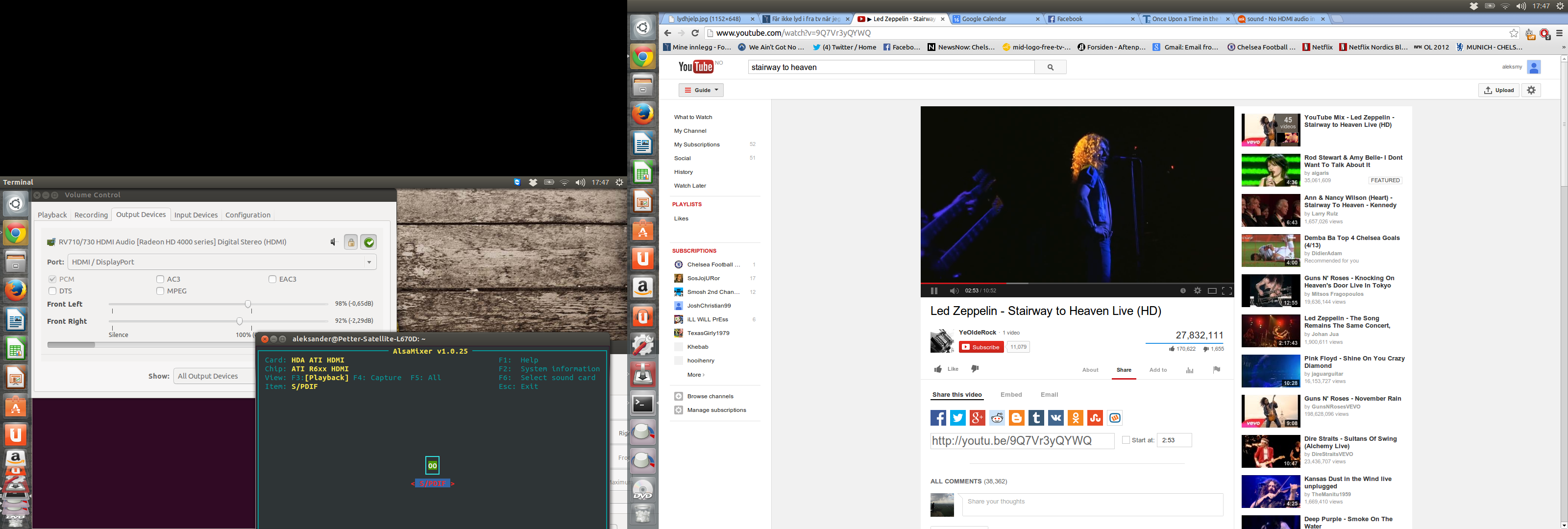Reload the page in Chrome
The height and width of the screenshot is (529, 1568).
[x=695, y=33]
